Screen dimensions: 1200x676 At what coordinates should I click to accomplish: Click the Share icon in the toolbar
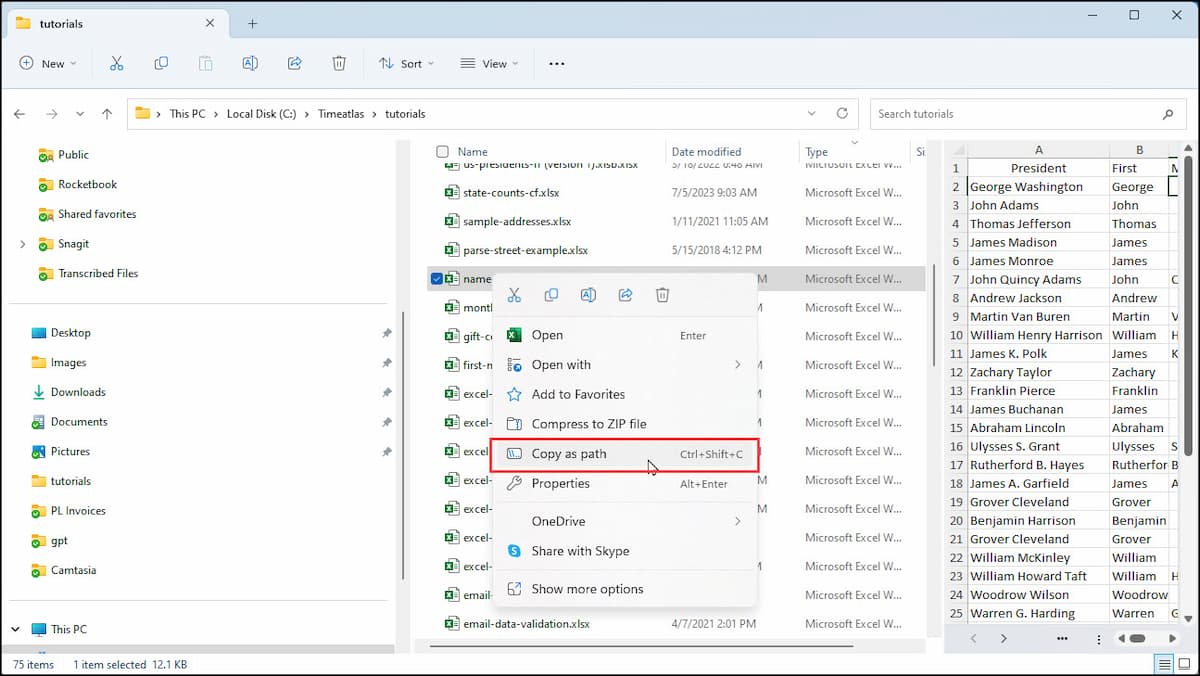pyautogui.click(x=295, y=63)
